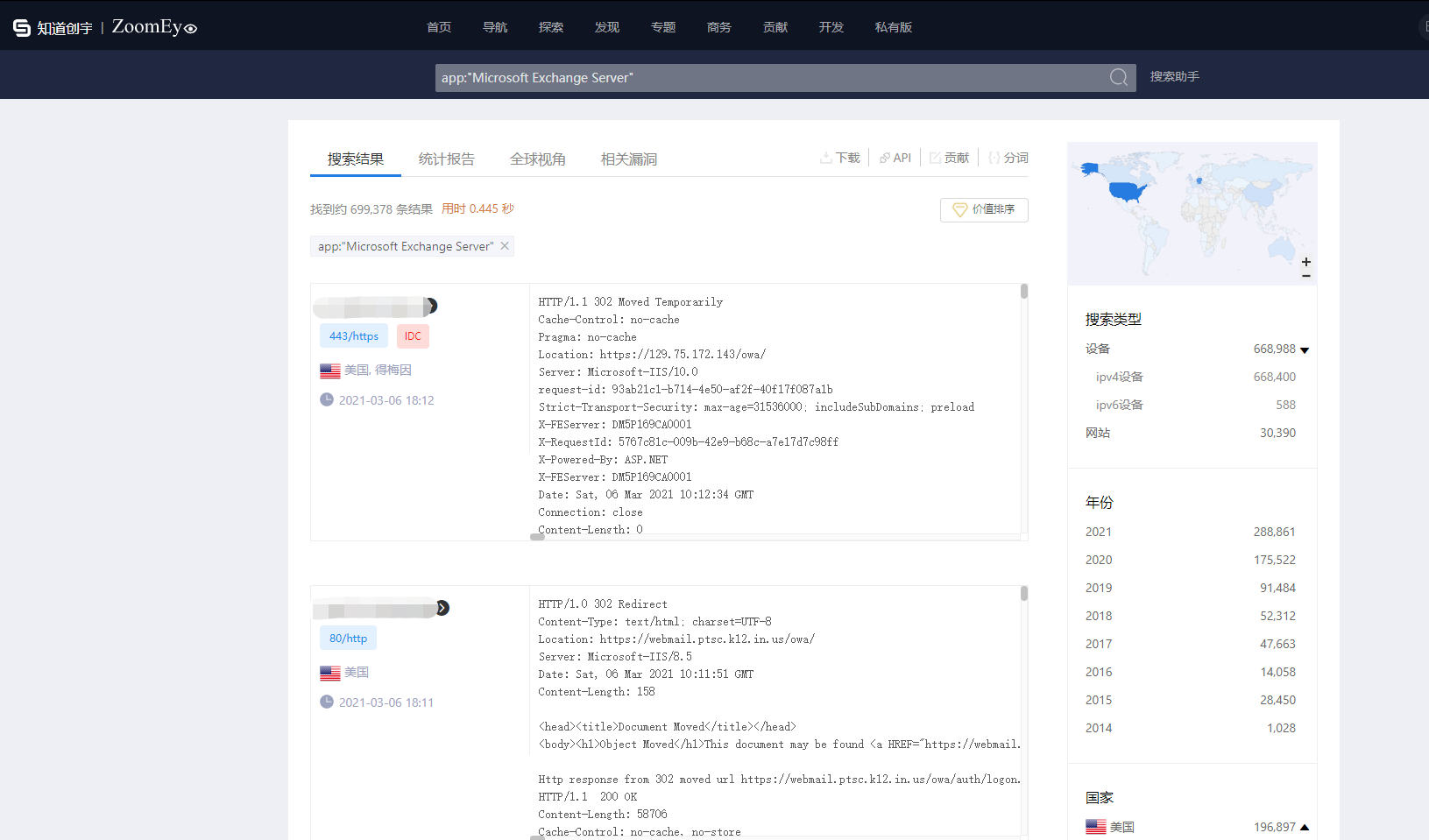Zoom in on the world map
This screenshot has height=840, width=1429.
click(x=1306, y=262)
